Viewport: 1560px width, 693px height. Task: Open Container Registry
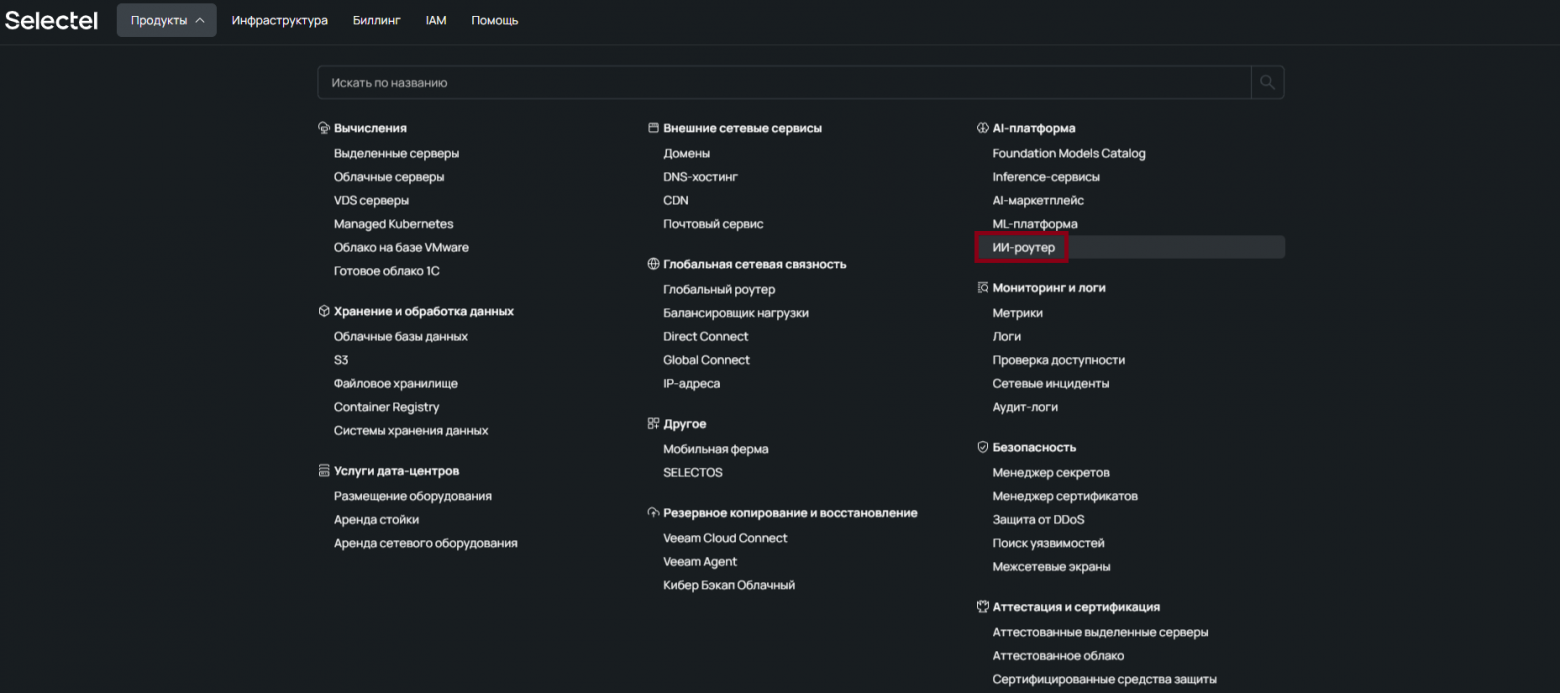point(387,407)
